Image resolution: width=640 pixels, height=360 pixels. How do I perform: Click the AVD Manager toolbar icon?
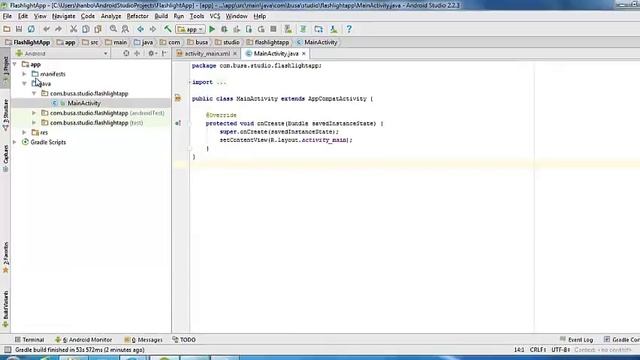[288, 29]
